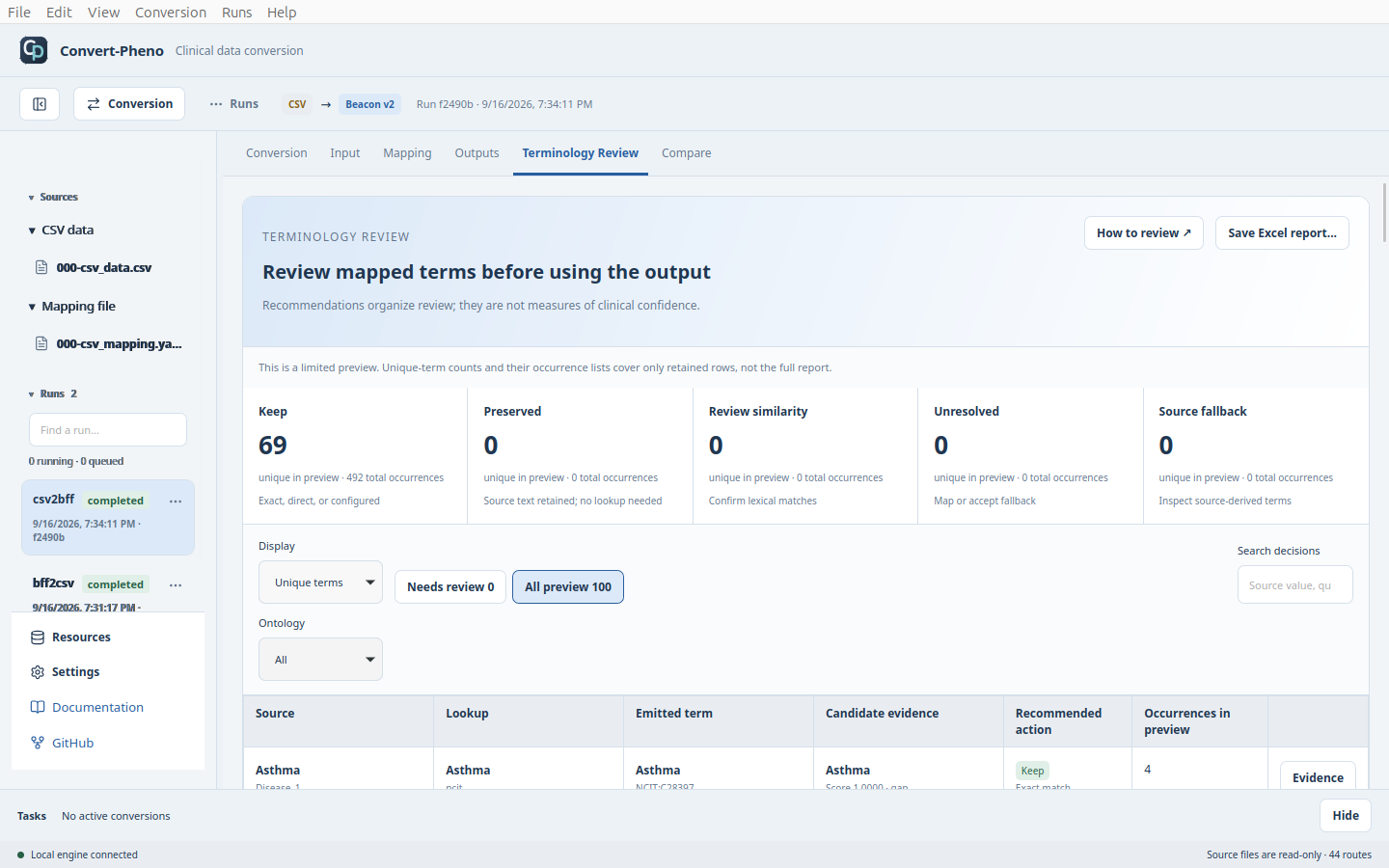
Task: Click the CSV format badge
Action: 297,104
